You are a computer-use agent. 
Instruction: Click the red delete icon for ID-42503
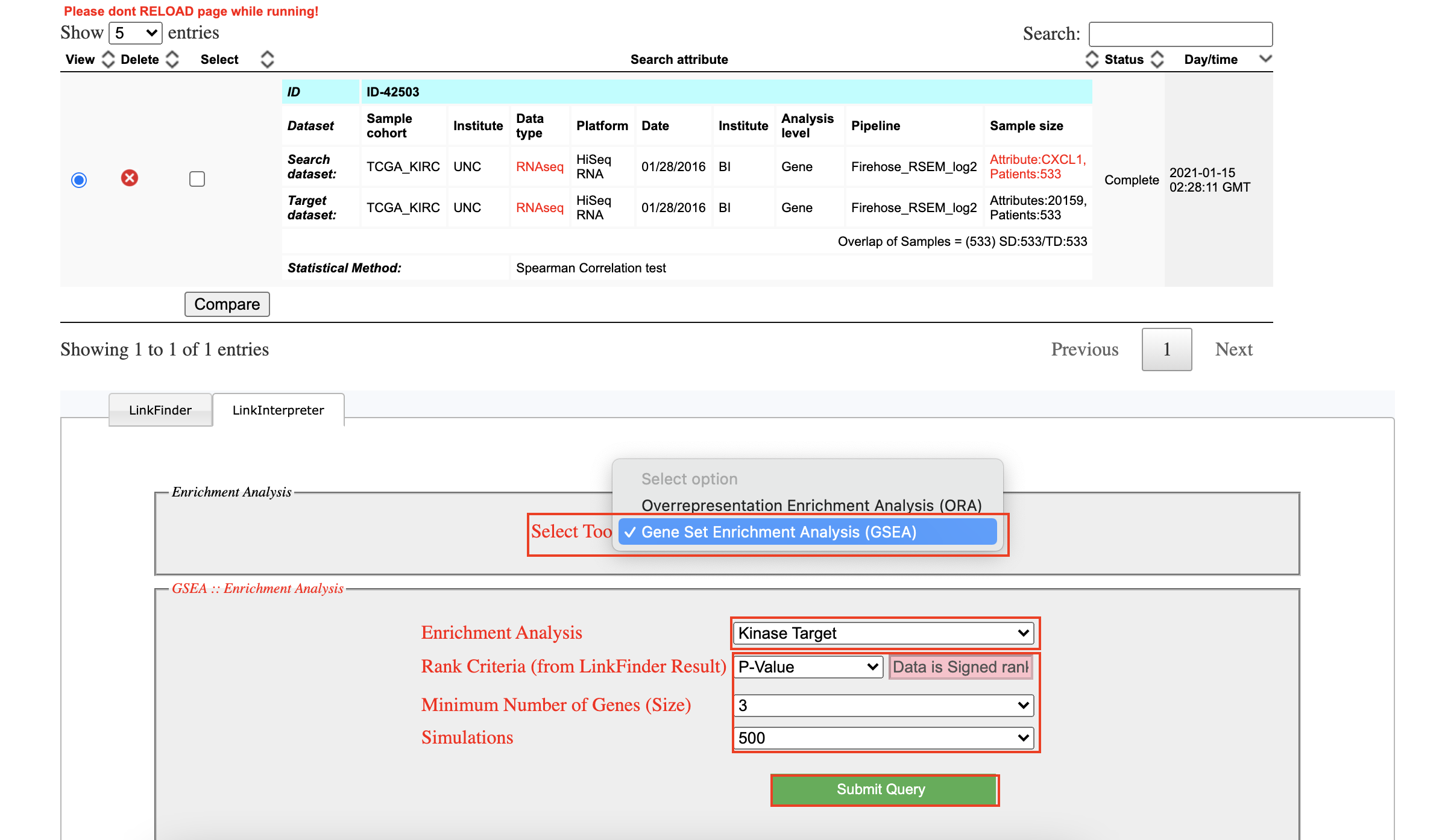(130, 178)
